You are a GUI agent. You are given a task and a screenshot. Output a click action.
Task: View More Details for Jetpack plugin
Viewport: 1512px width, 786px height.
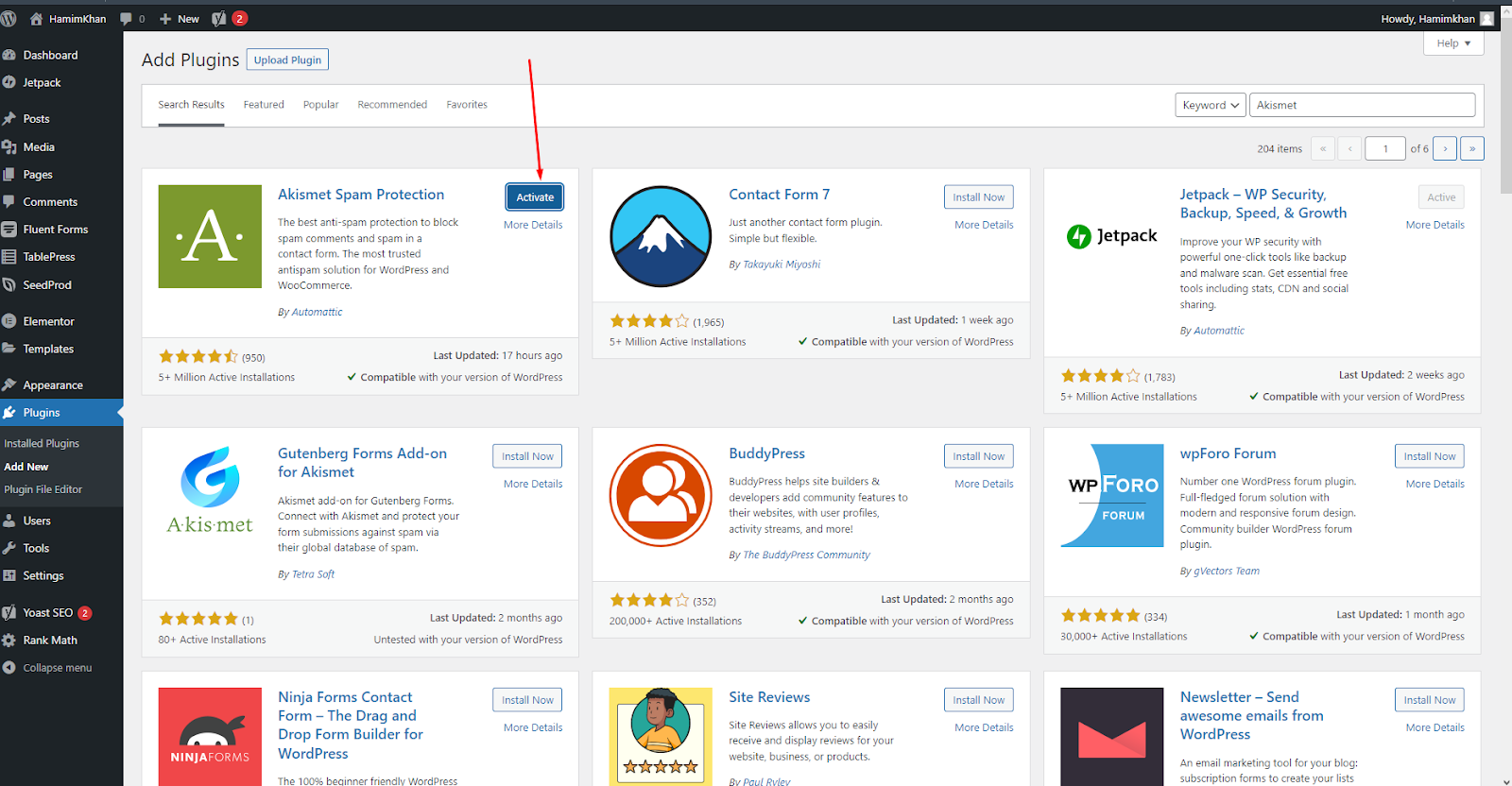point(1435,225)
